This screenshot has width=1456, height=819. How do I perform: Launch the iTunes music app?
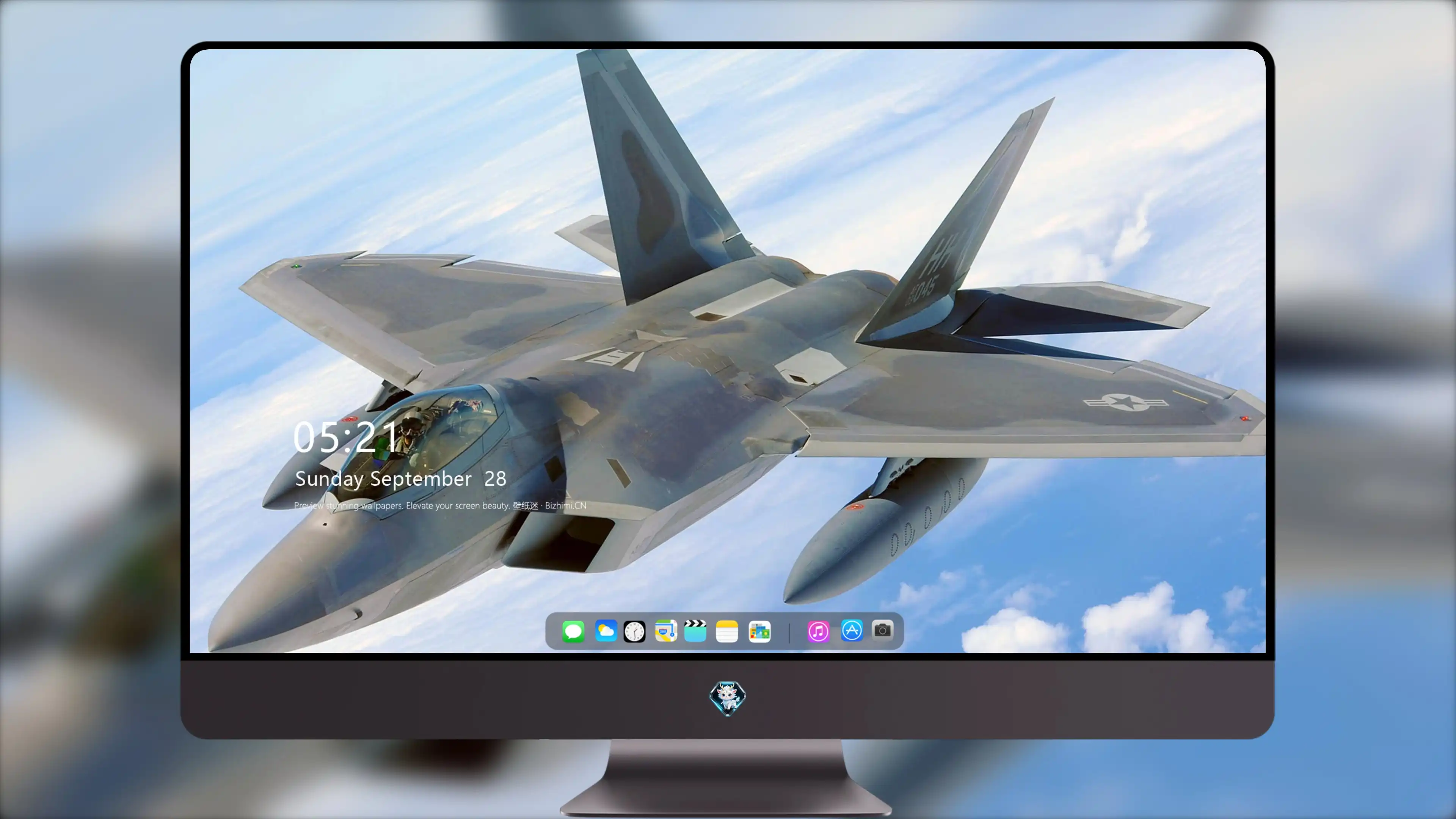click(819, 631)
